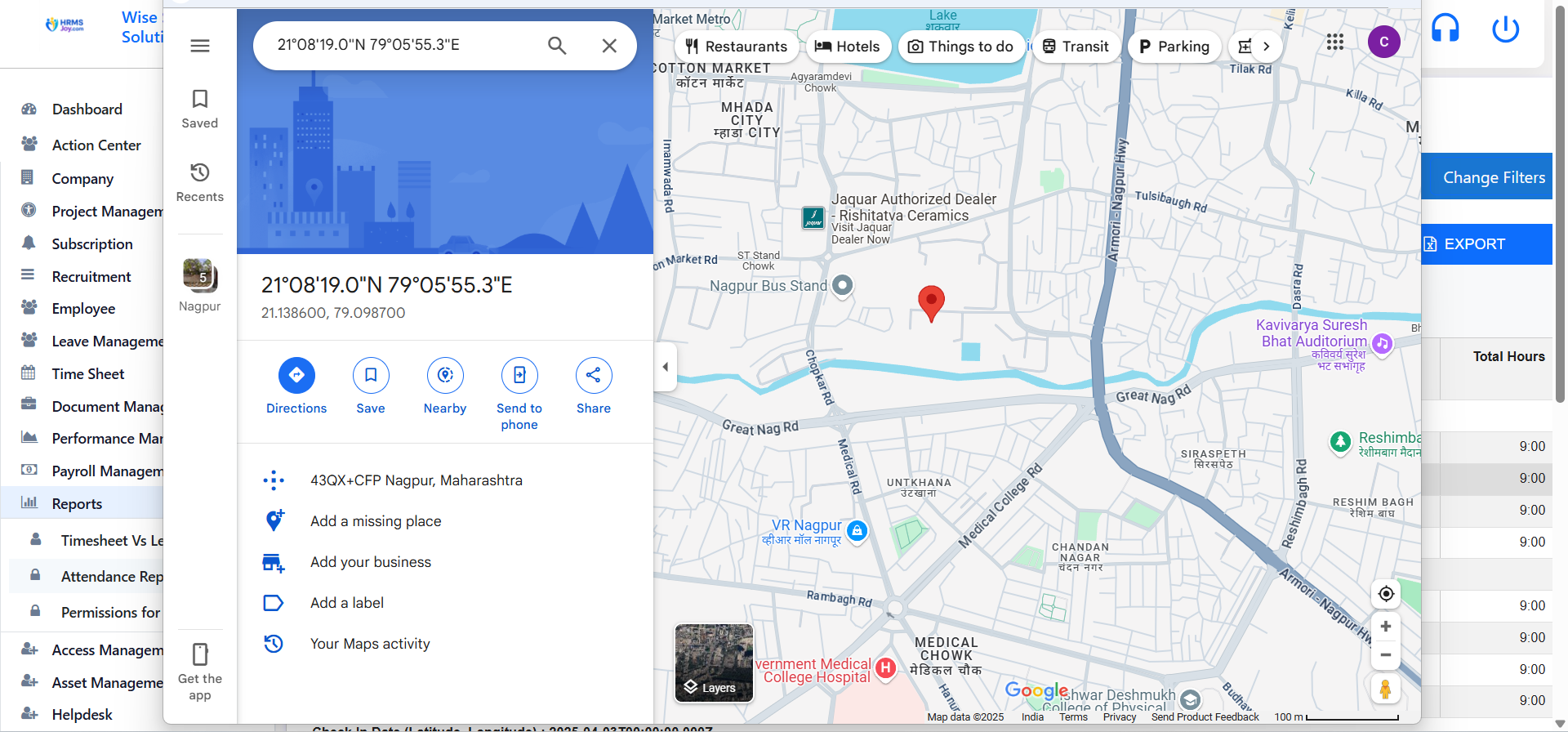Open VR Nagpur mall marker
This screenshot has height=732, width=1568.
coord(857,531)
